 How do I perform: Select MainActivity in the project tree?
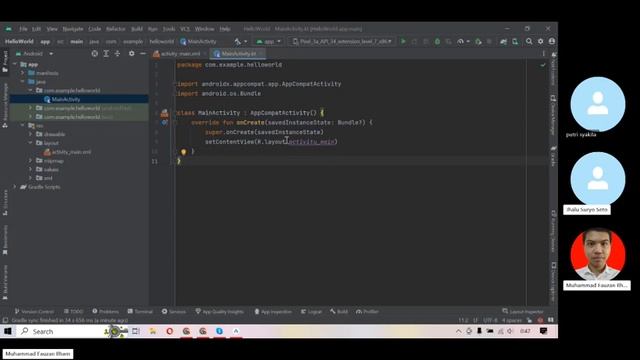(x=66, y=99)
